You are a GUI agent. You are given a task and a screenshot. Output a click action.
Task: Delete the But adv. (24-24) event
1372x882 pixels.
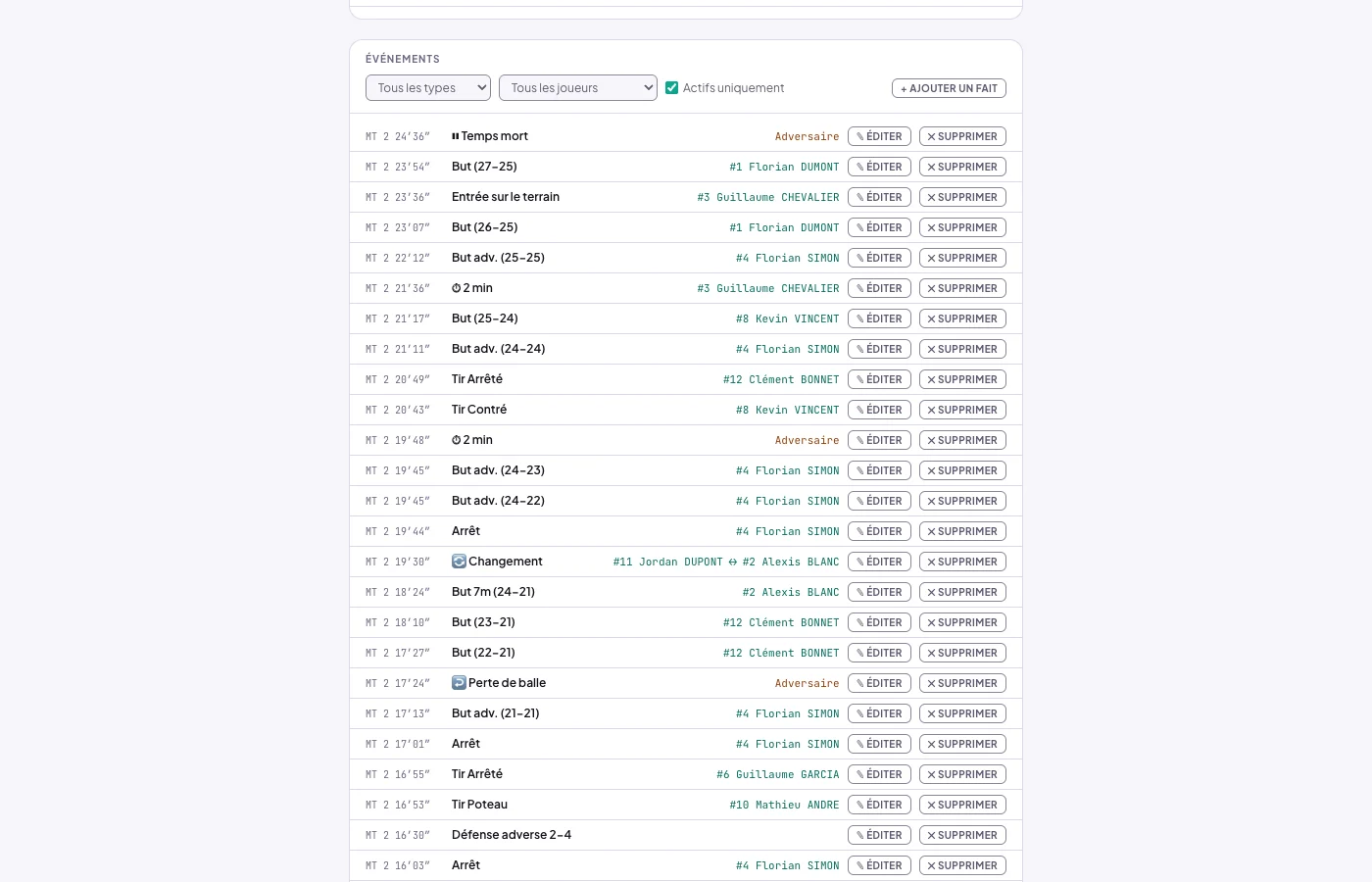click(x=962, y=349)
